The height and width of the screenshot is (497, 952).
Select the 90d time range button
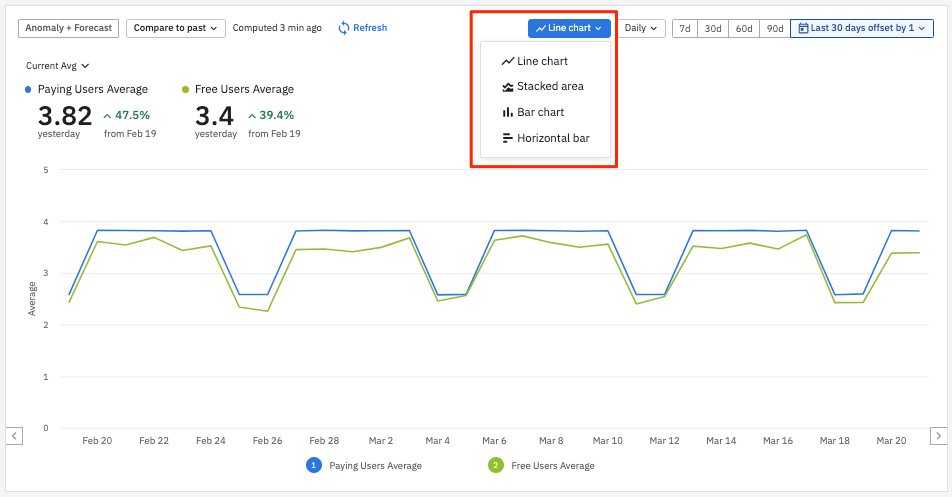775,28
